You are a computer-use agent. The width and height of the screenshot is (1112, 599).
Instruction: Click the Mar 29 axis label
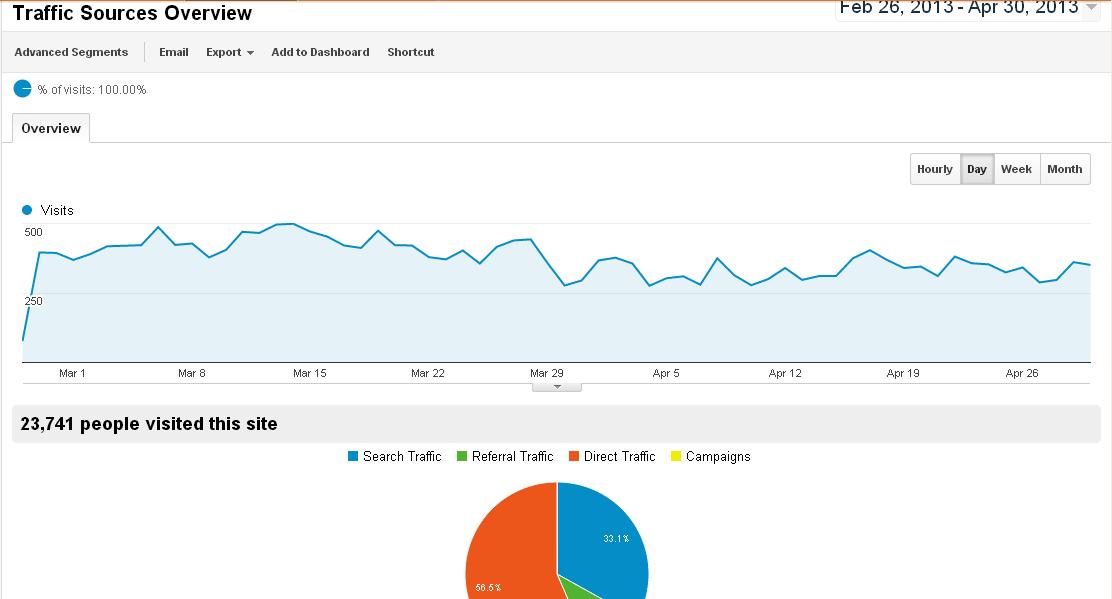point(547,373)
